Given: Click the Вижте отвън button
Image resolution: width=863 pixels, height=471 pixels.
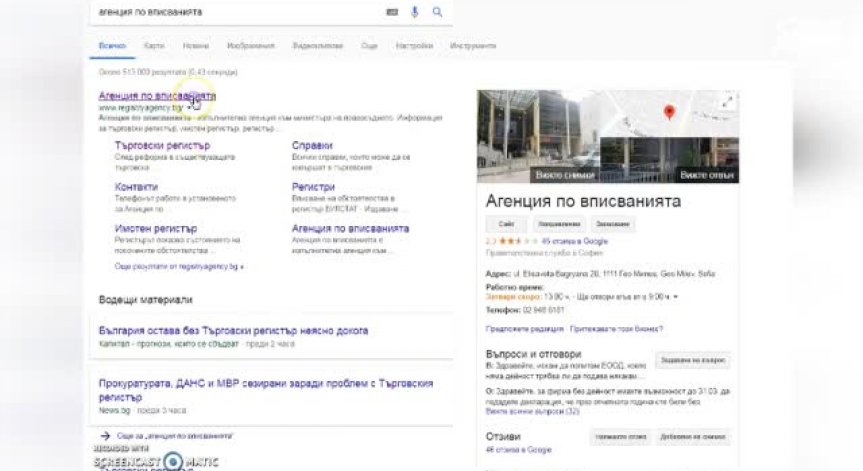Looking at the screenshot, I should point(707,175).
